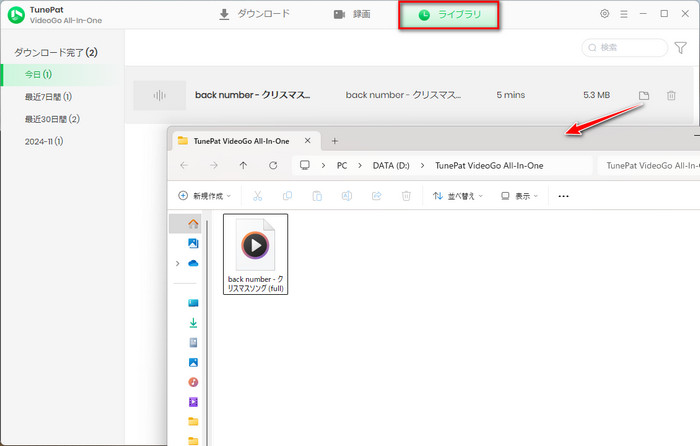Select the TunePat VideoGo All-In-One Explorer tab

(x=241, y=141)
